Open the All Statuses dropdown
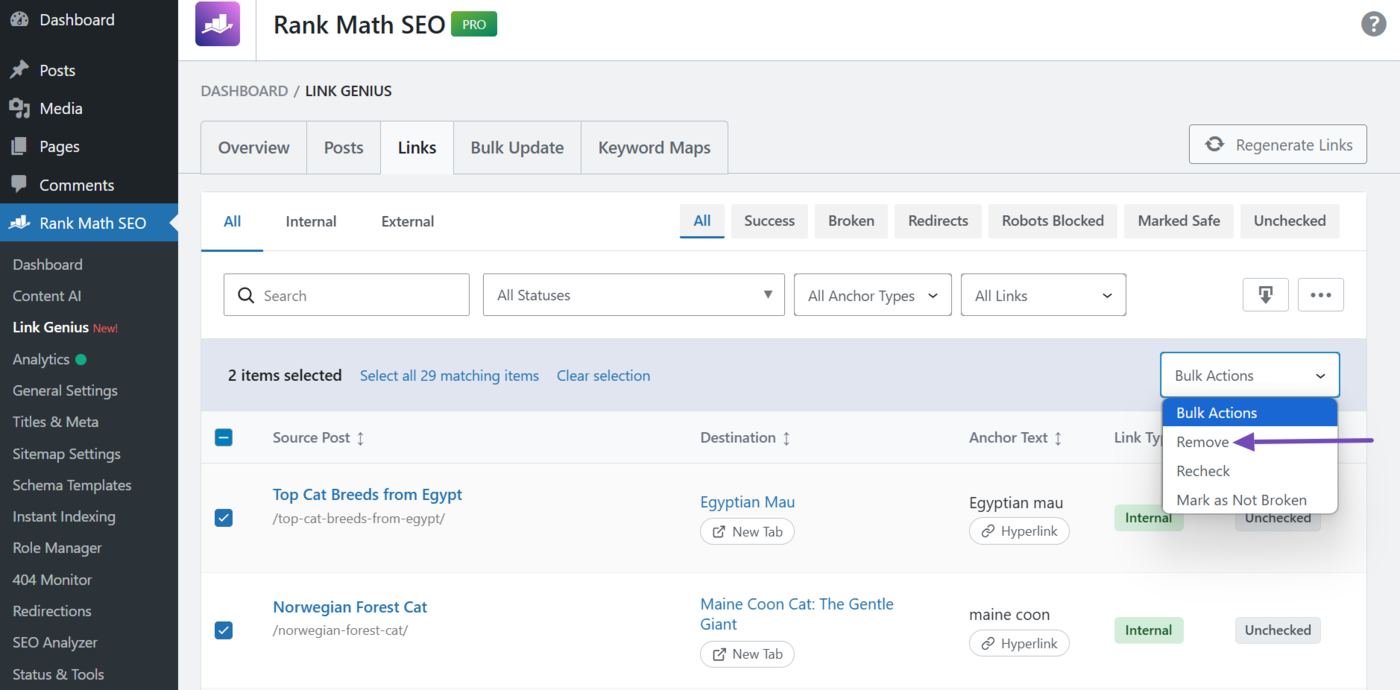Image resolution: width=1400 pixels, height=690 pixels. tap(633, 294)
